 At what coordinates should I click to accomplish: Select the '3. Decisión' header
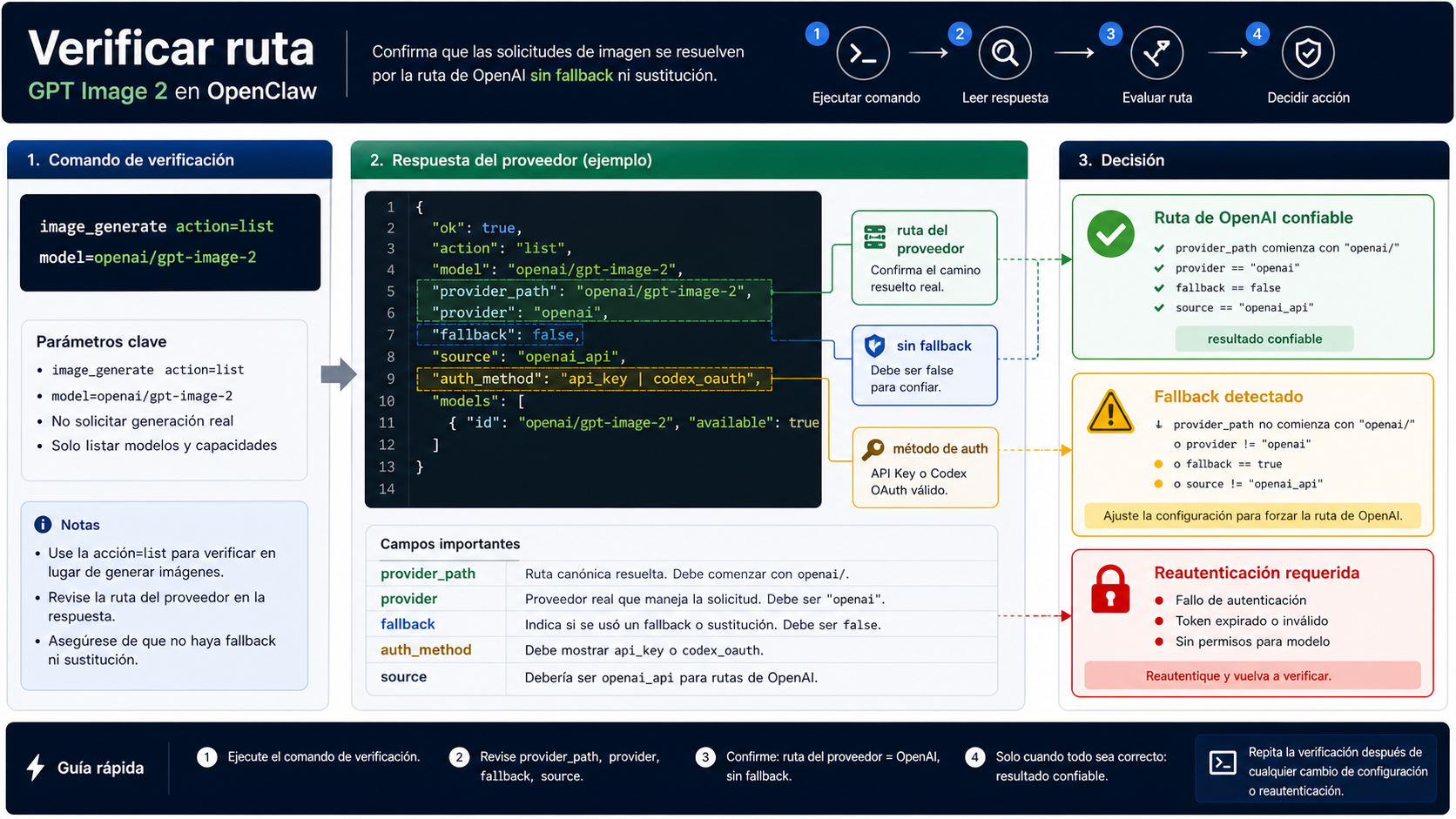click(1254, 160)
